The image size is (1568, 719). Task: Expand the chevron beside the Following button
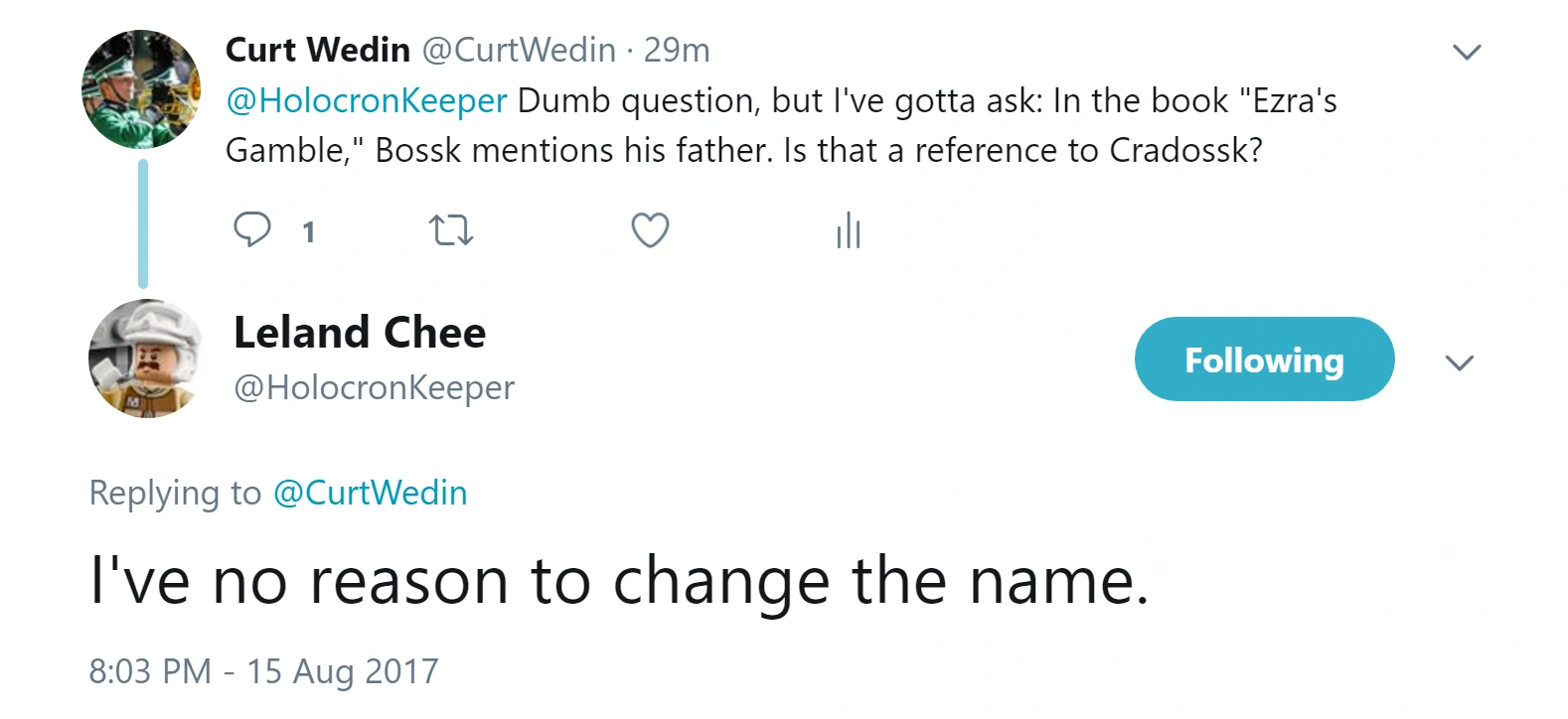click(1459, 362)
